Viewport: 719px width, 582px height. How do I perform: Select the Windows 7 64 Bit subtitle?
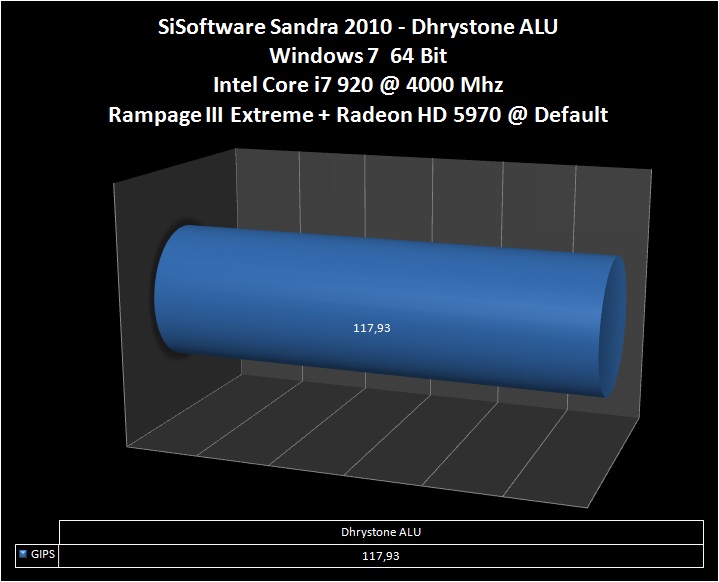[x=359, y=57]
